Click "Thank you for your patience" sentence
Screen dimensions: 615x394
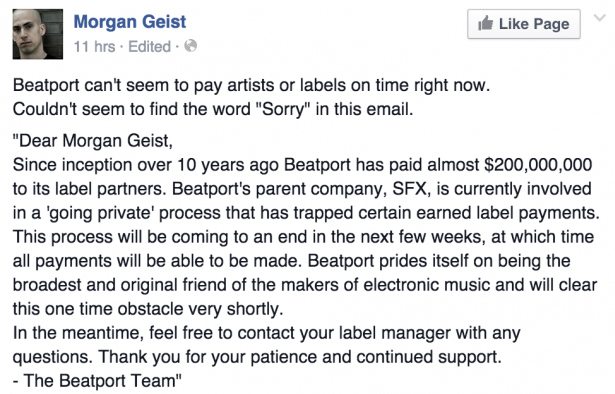click(x=300, y=357)
